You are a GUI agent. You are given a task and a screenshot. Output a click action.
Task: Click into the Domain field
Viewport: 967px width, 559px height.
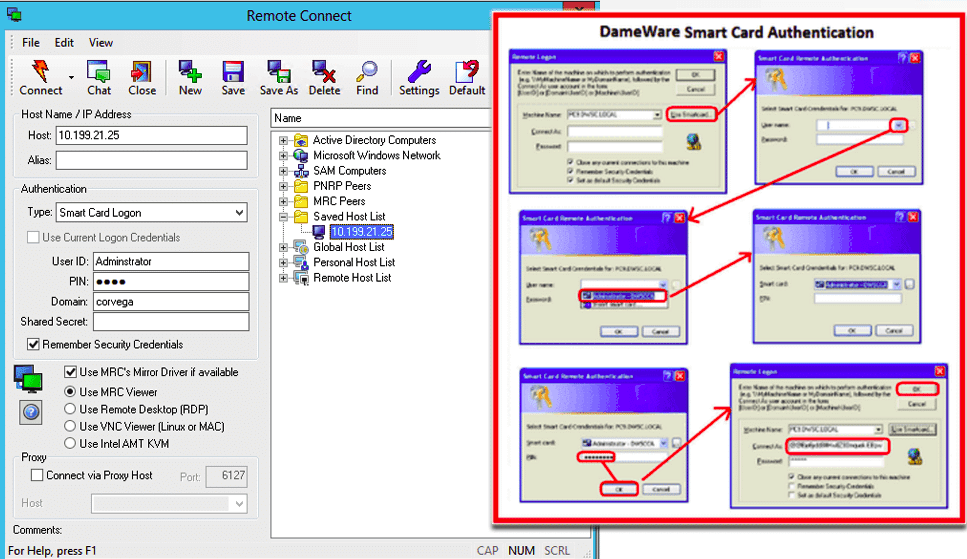coord(171,302)
